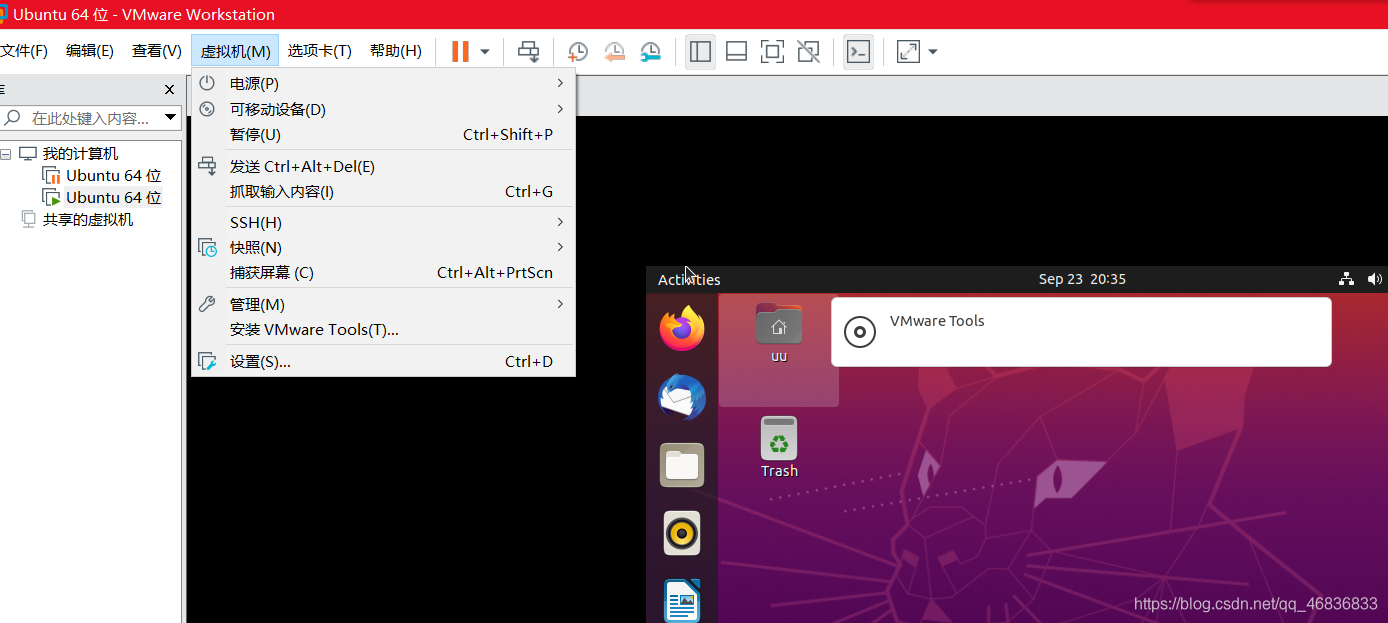The height and width of the screenshot is (623, 1388).
Task: Click Send Ctrl+Alt+Del toolbar icon
Action: point(528,52)
